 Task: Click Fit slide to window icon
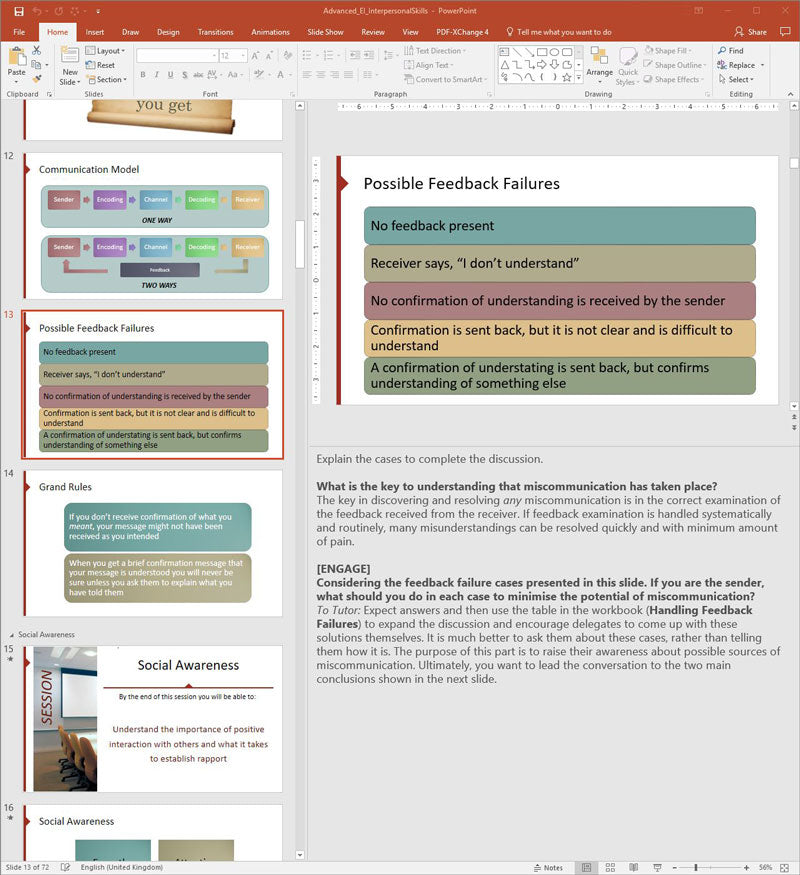click(784, 868)
